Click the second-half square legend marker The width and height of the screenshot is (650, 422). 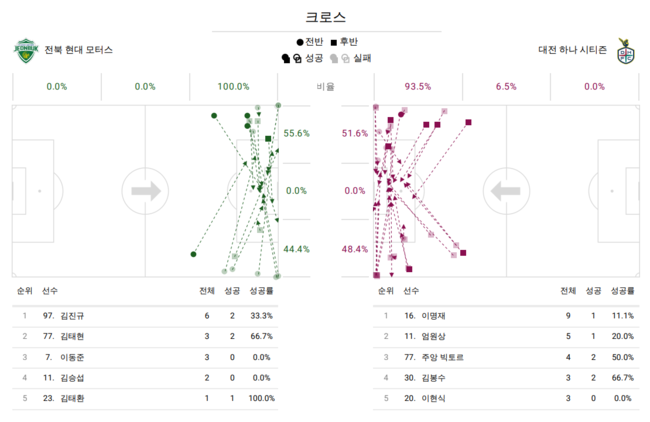pos(333,42)
